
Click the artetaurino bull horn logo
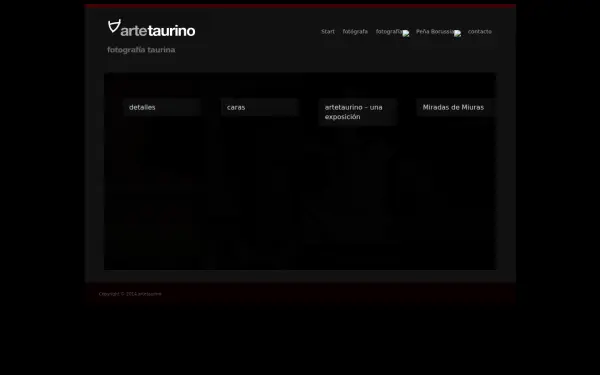pyautogui.click(x=152, y=28)
